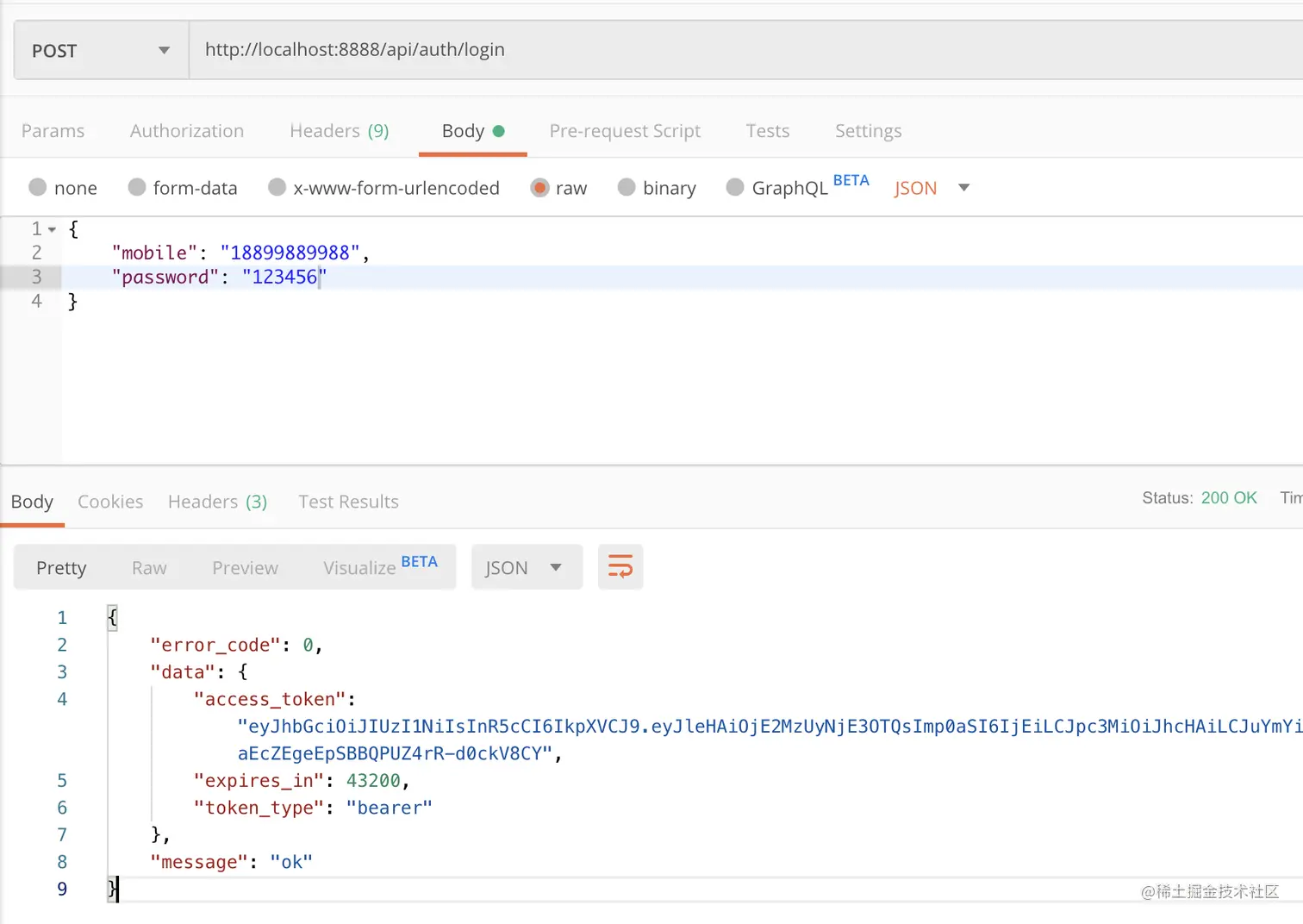Click the wrap lines icon in response toolbar
Viewport: 1303px width, 924px height.
[620, 566]
